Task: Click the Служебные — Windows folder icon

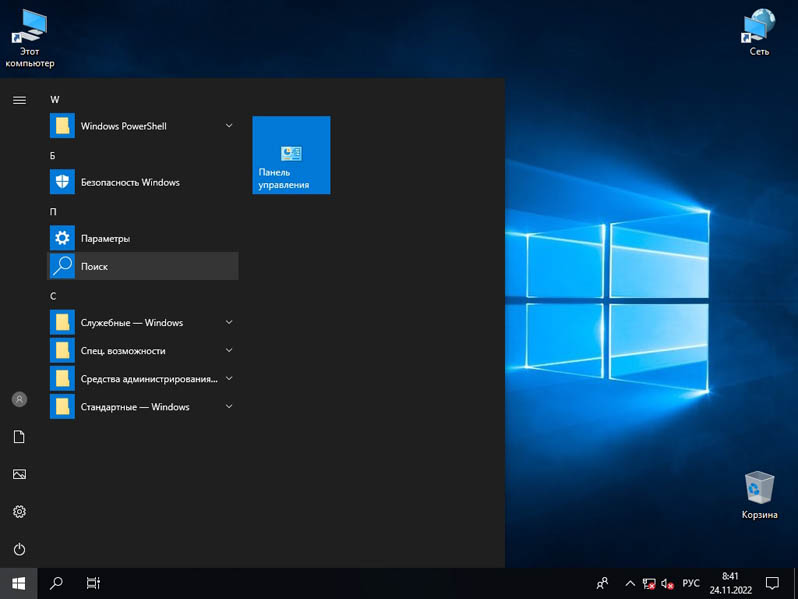Action: pos(62,322)
